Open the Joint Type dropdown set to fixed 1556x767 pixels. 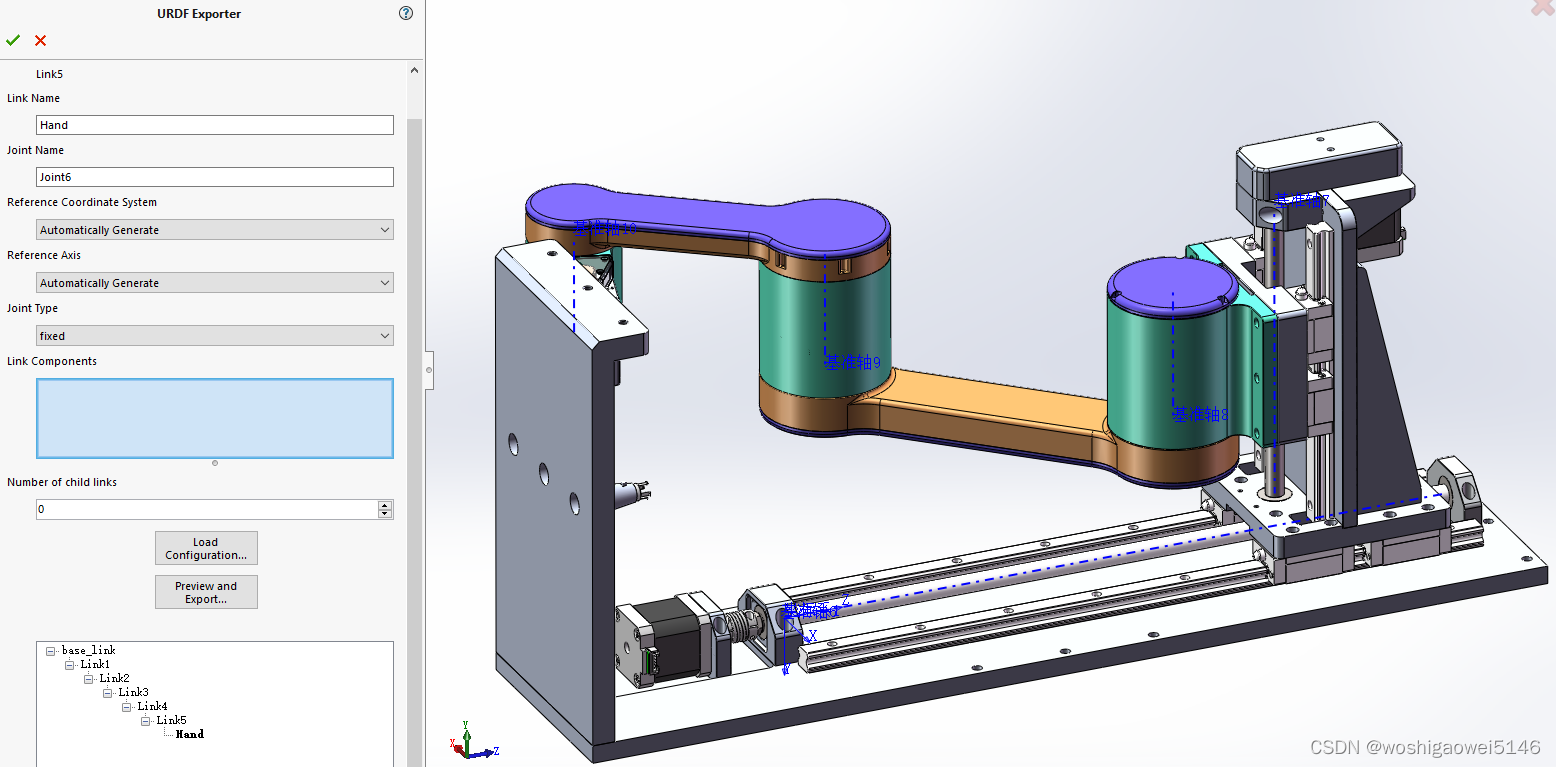(x=215, y=336)
